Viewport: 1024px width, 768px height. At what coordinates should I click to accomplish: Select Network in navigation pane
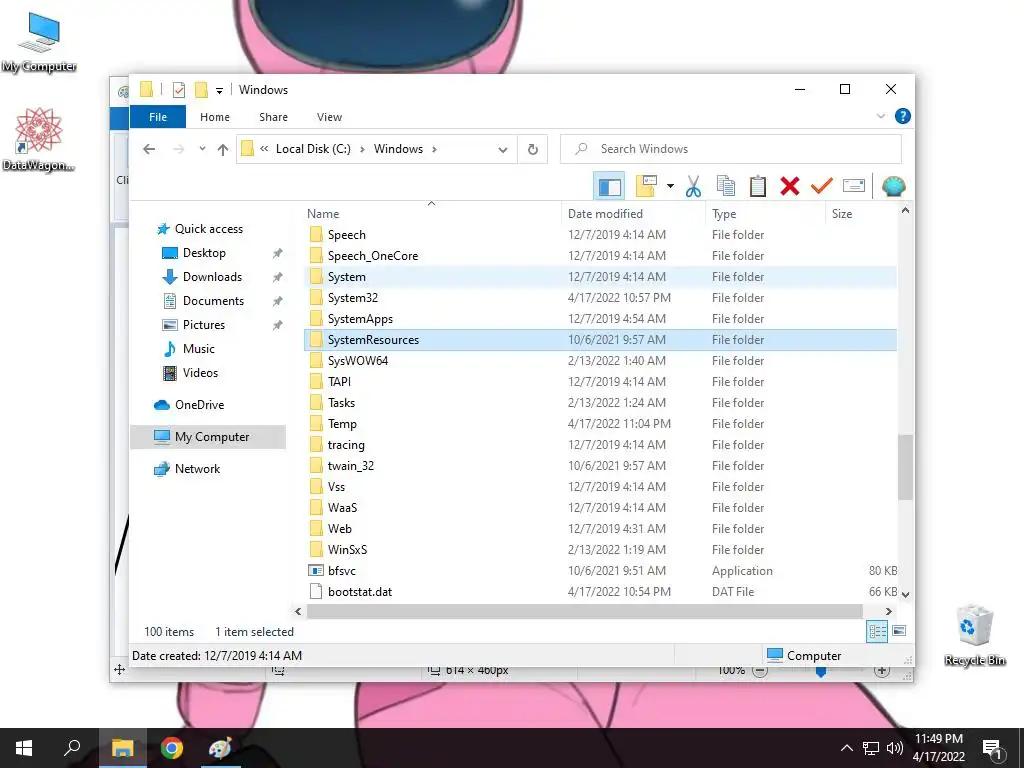[x=197, y=469]
